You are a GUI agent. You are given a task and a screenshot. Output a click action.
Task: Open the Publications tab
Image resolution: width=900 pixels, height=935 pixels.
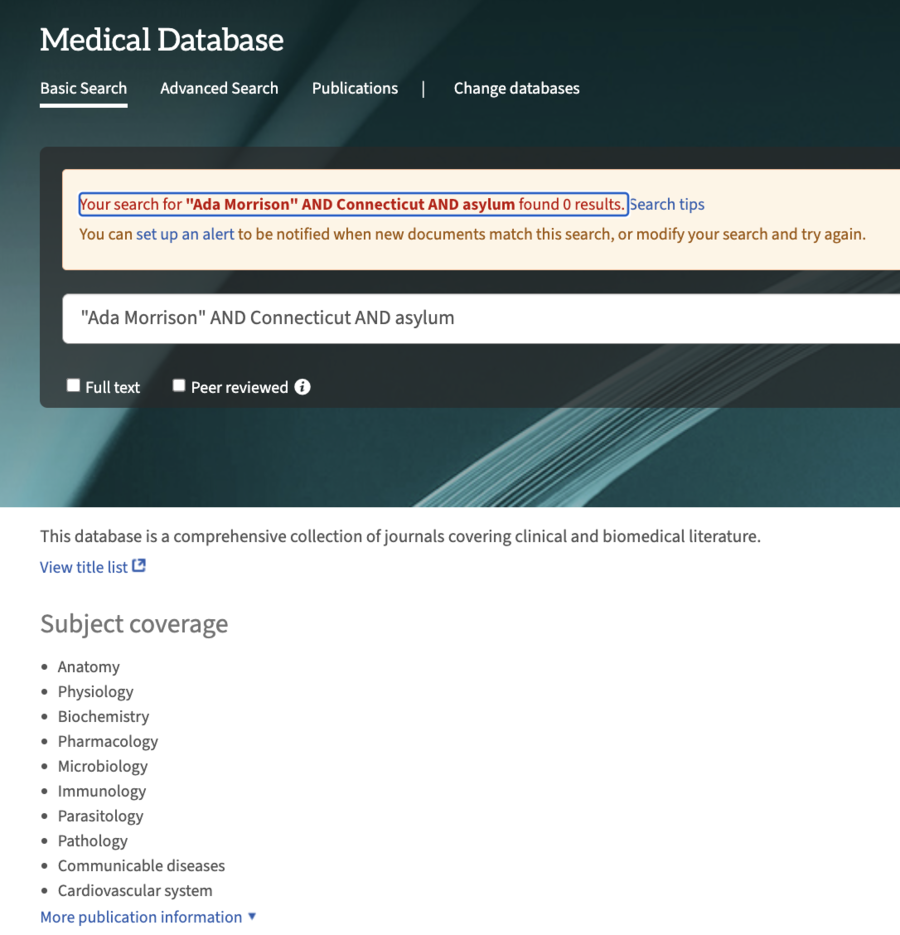354,88
